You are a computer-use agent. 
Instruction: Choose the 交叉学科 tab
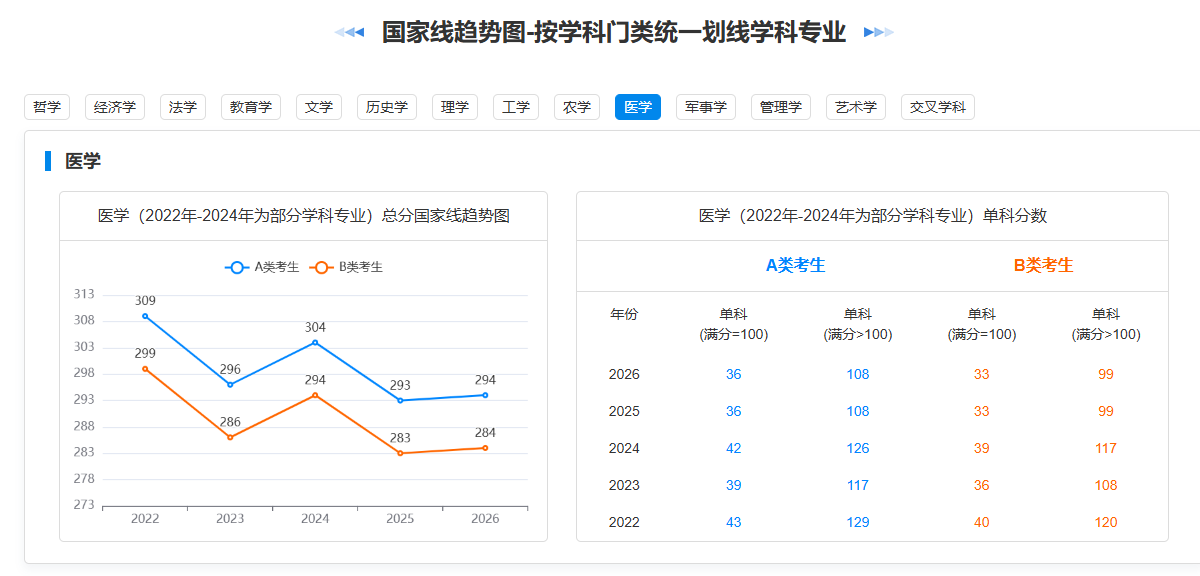938,107
